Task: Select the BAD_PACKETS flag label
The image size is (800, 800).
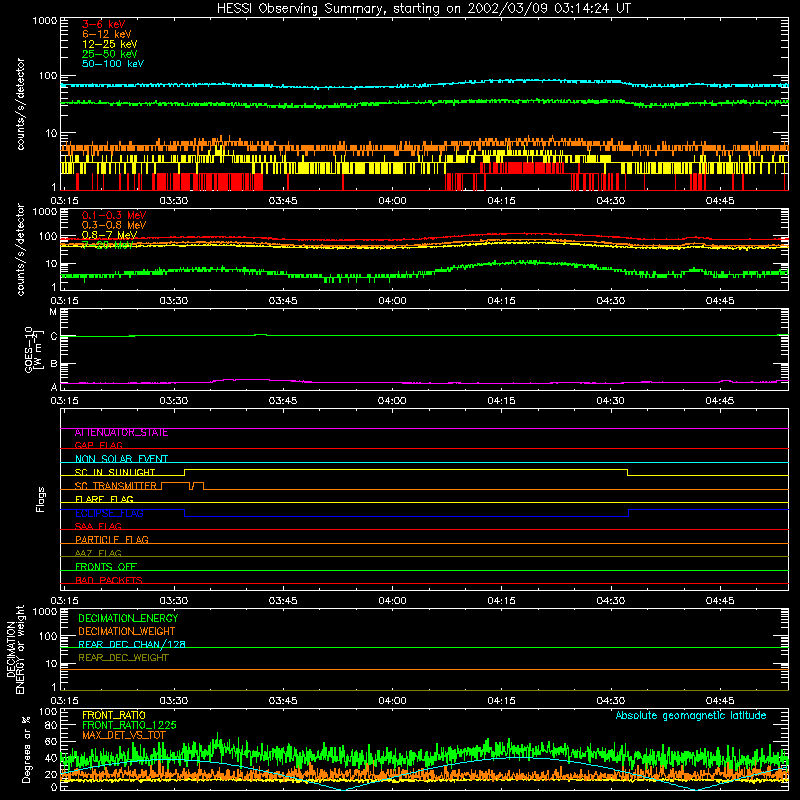Action: tap(109, 580)
